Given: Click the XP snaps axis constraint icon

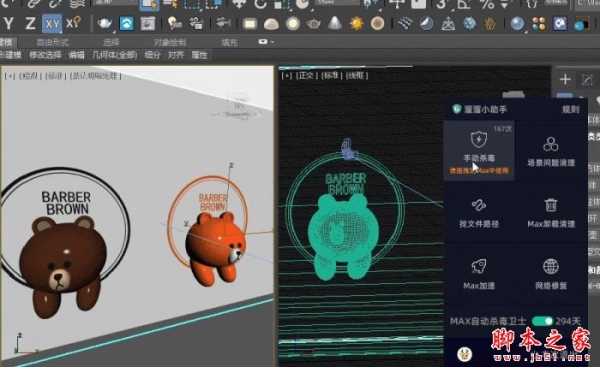Looking at the screenshot, I should 73,23.
